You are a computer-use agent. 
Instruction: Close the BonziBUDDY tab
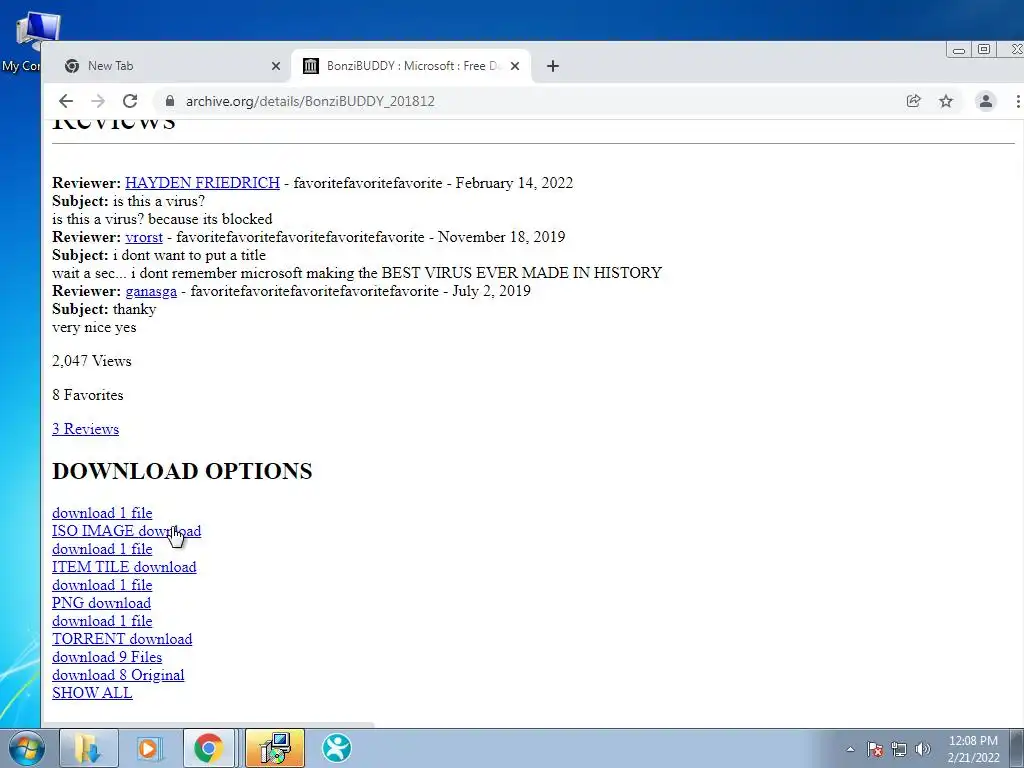pos(515,66)
